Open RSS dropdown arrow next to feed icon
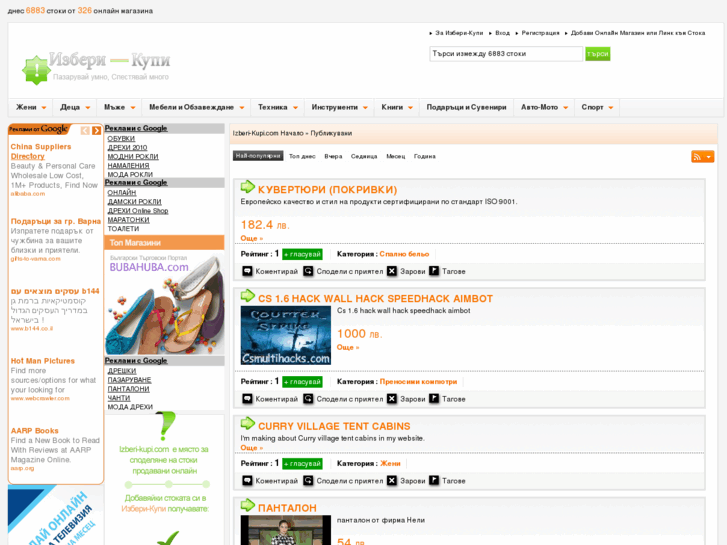727x545 pixels. 708,157
